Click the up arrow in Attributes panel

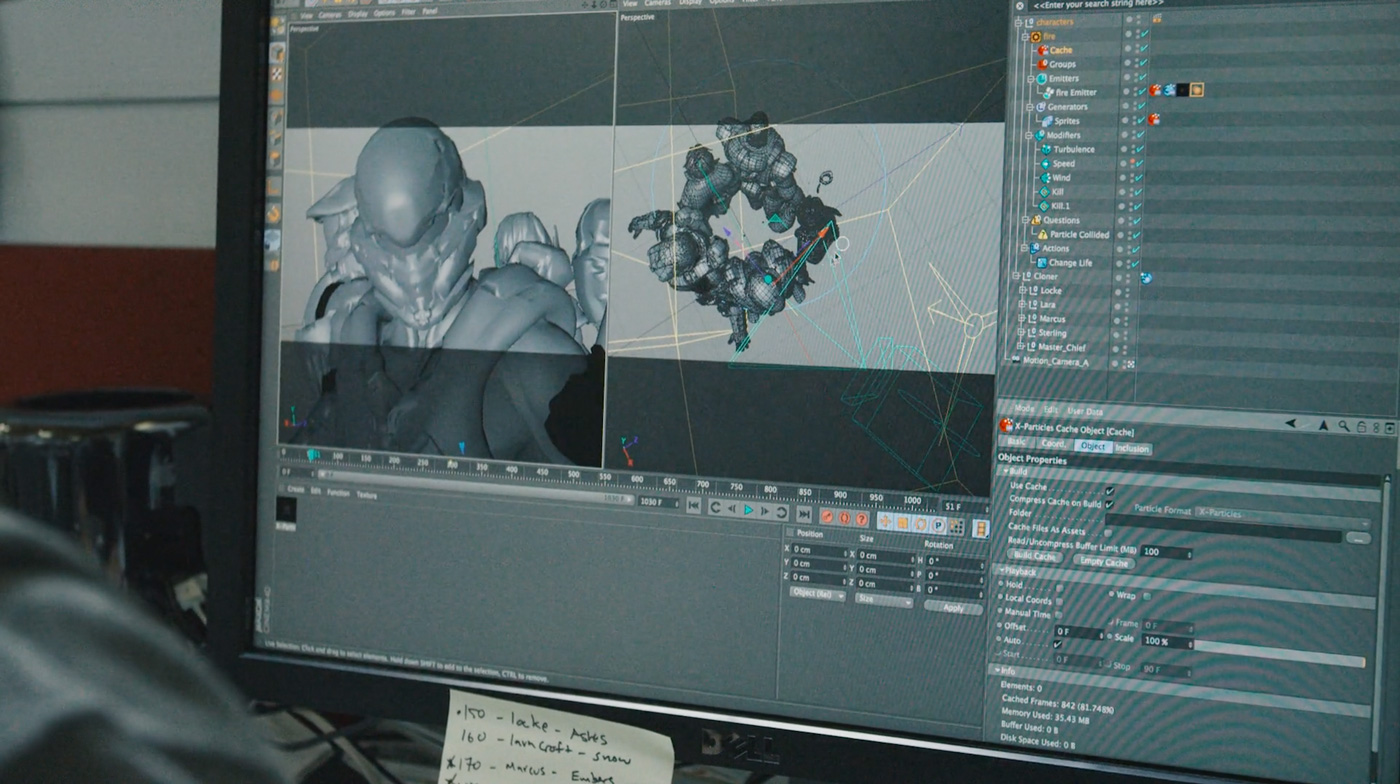click(x=1323, y=425)
